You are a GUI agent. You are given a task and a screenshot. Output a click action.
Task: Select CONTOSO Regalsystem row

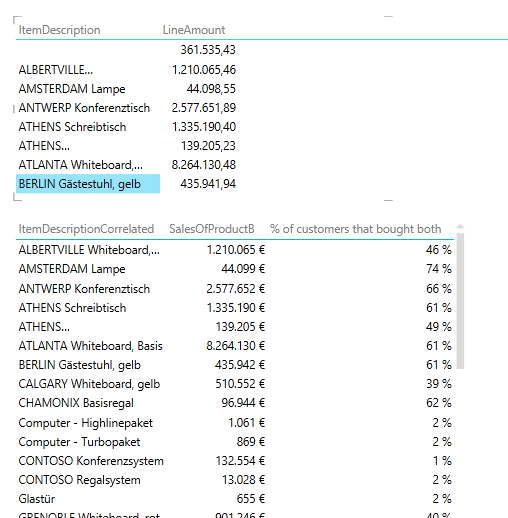point(235,480)
